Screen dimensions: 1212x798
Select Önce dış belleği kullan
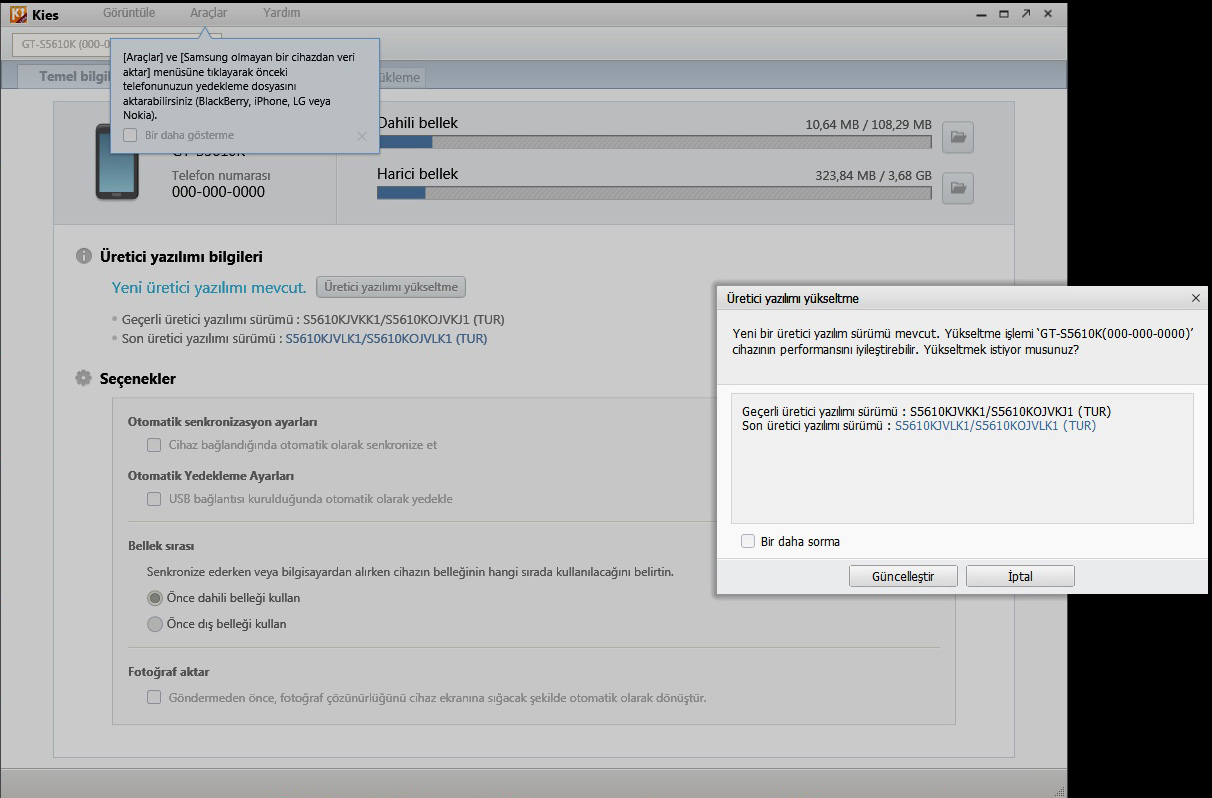point(155,624)
